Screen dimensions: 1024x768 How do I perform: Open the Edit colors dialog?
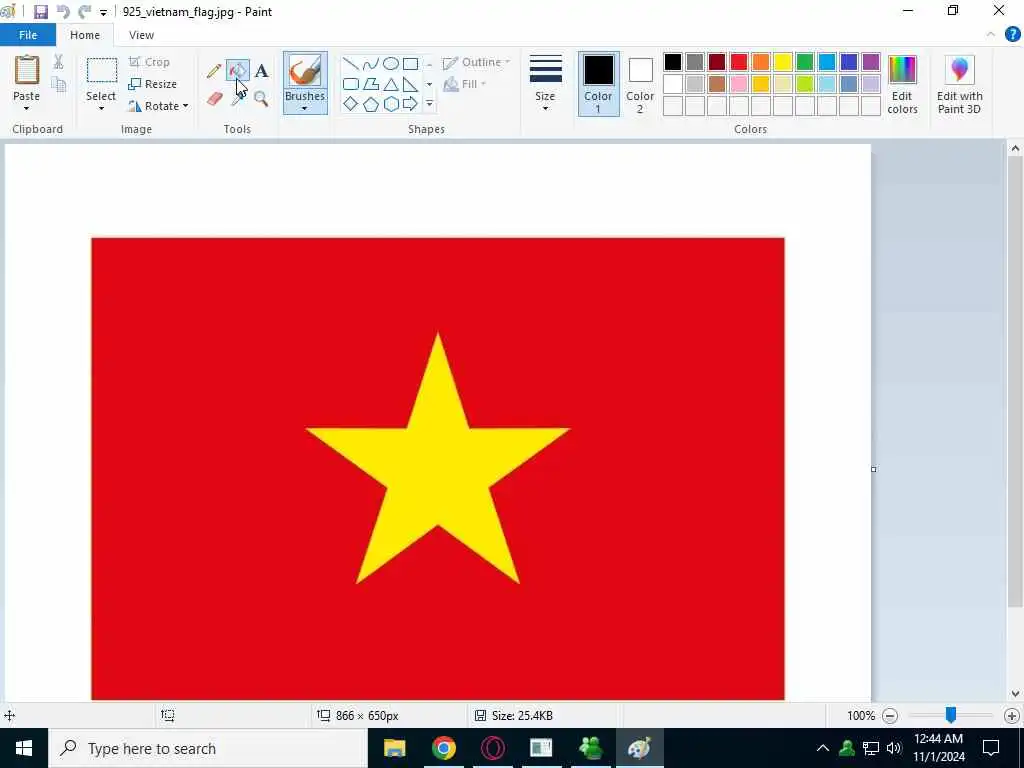pos(903,85)
